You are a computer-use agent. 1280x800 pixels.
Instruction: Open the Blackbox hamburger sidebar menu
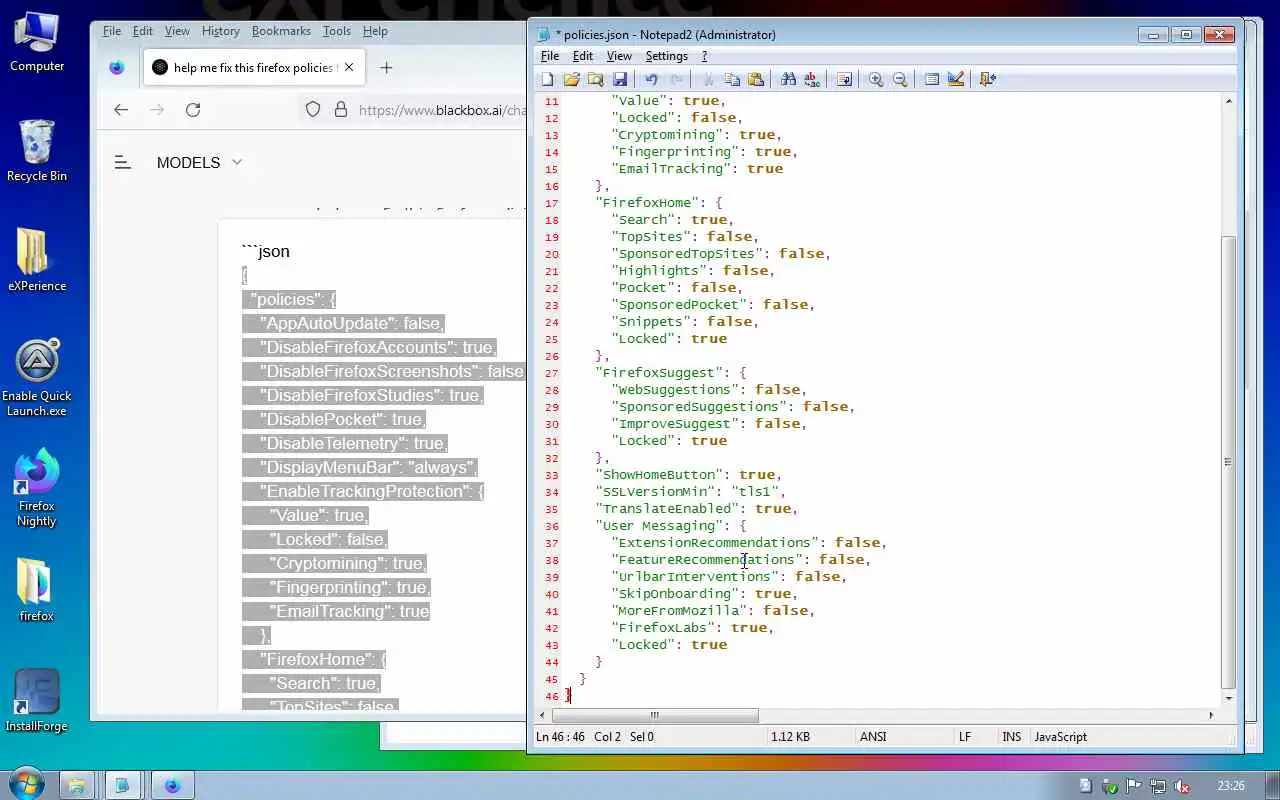point(123,162)
